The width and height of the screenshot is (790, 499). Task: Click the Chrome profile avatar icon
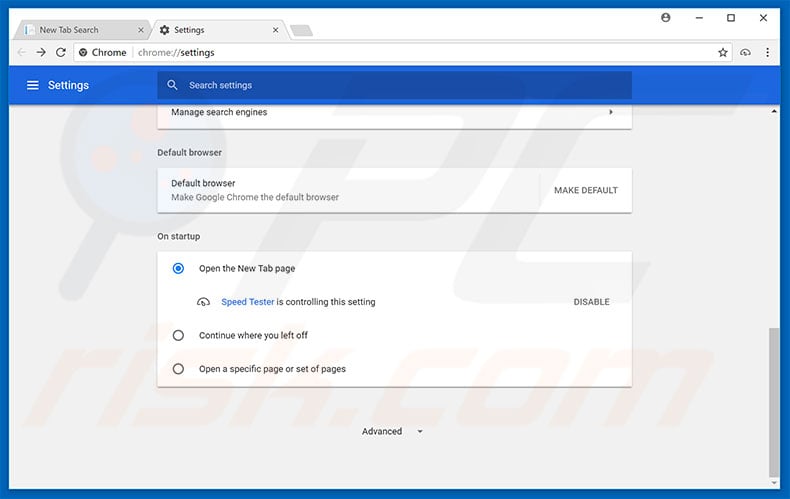pyautogui.click(x=666, y=18)
